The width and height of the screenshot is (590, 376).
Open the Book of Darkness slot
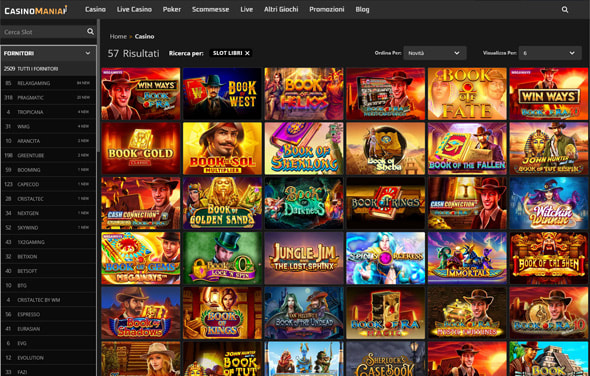click(304, 203)
